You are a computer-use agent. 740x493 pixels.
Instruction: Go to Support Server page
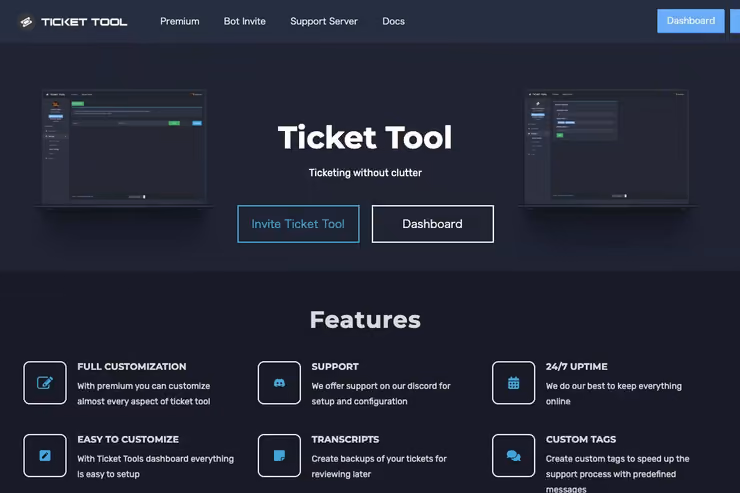click(x=324, y=21)
